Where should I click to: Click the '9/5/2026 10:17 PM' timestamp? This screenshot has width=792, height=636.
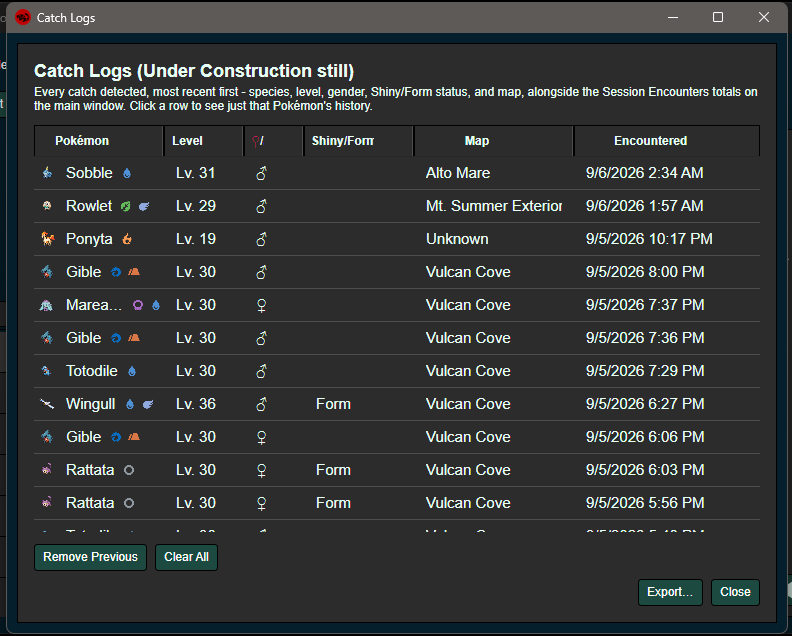point(649,239)
